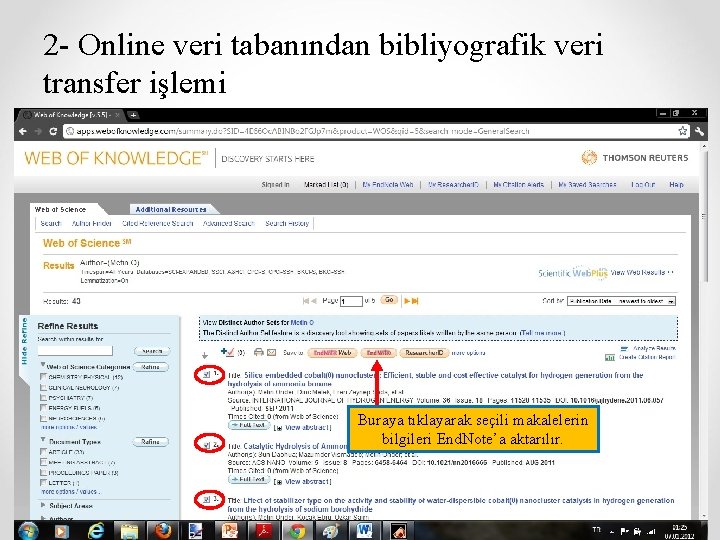Viewport: 720px width, 540px height.
Task: Open Google Chrome from the taskbar
Action: click(297, 531)
